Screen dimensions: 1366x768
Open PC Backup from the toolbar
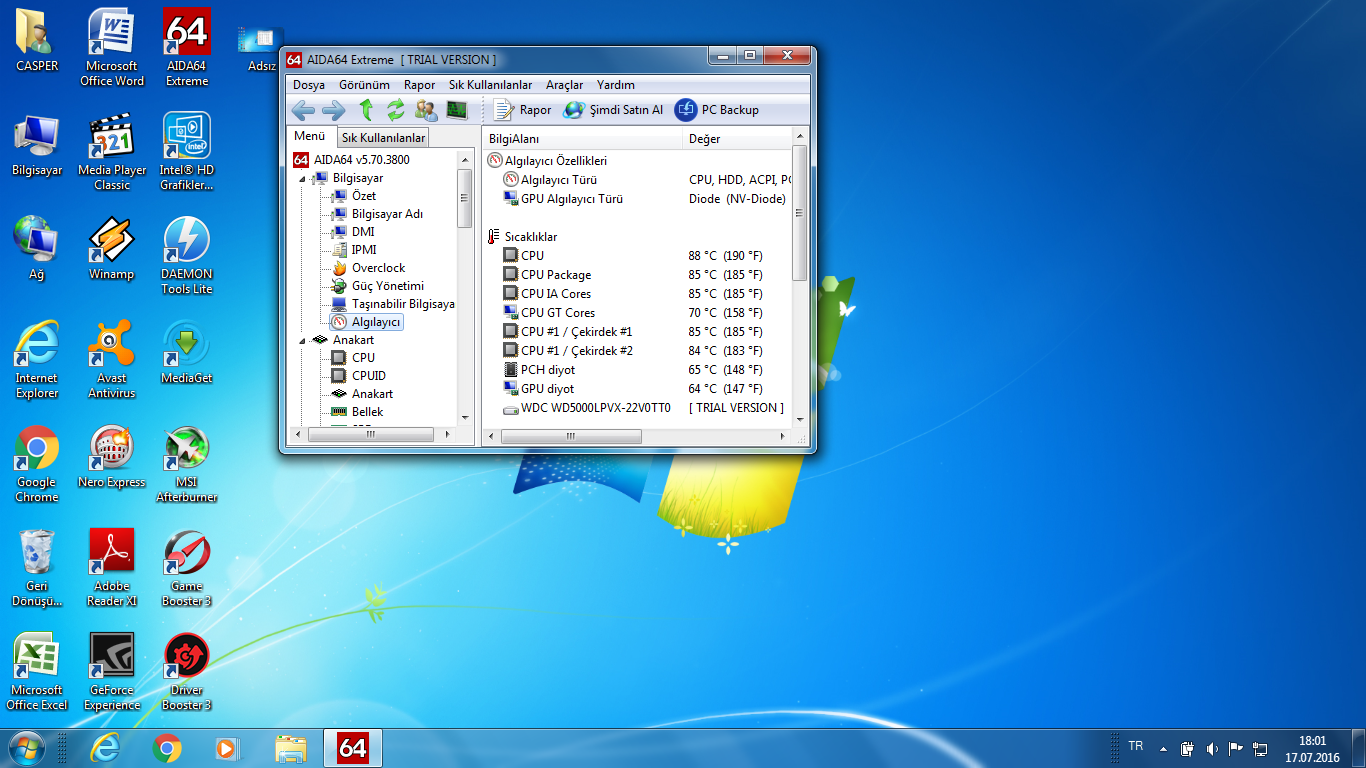point(717,110)
